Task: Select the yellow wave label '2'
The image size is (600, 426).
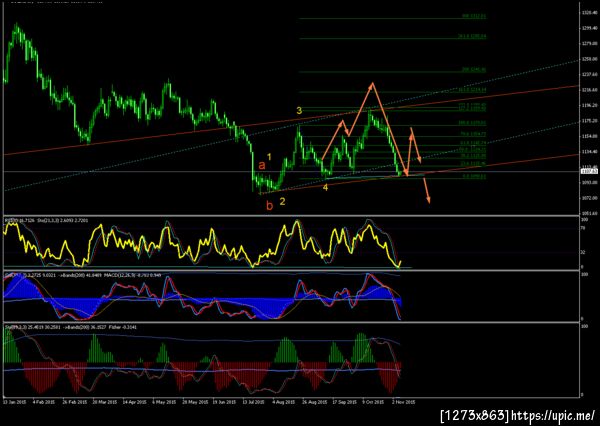Action: tap(282, 202)
